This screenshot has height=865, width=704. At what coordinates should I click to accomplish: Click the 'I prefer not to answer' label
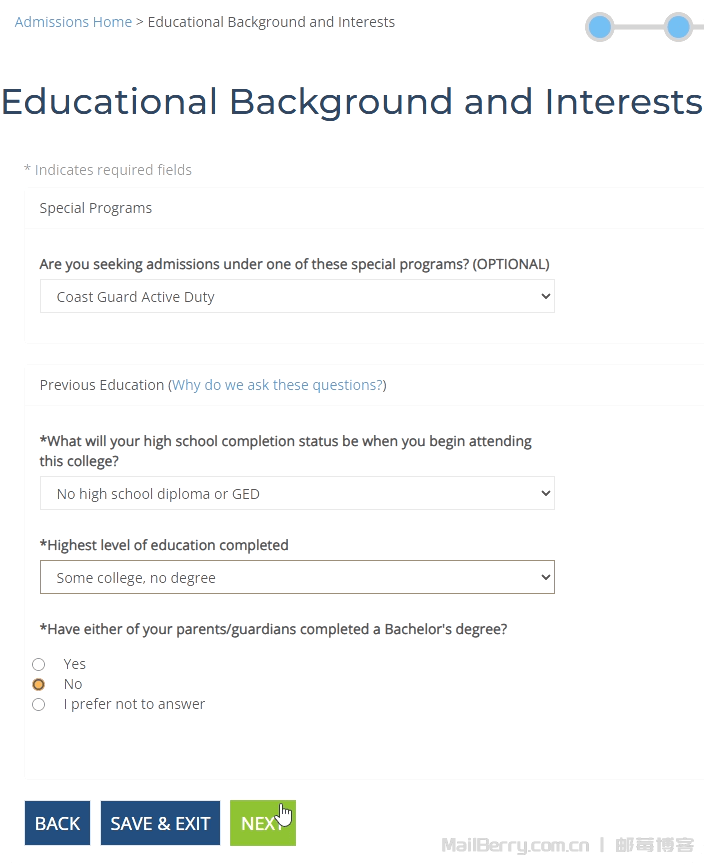(x=134, y=704)
